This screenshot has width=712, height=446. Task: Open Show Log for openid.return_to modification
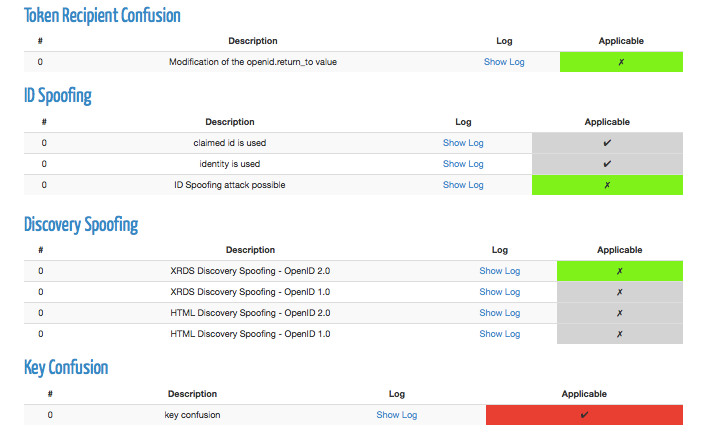(x=503, y=62)
